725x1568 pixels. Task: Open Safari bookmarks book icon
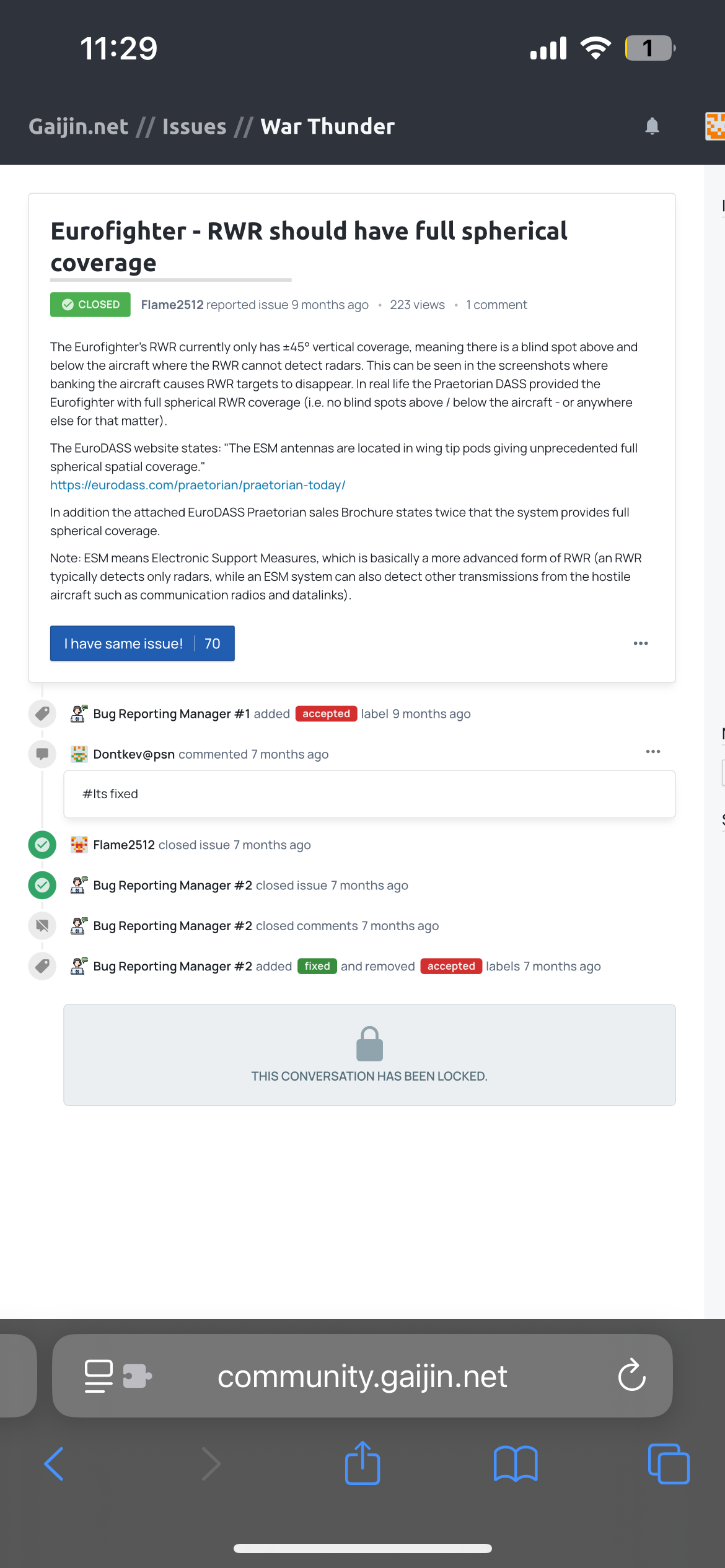516,1464
